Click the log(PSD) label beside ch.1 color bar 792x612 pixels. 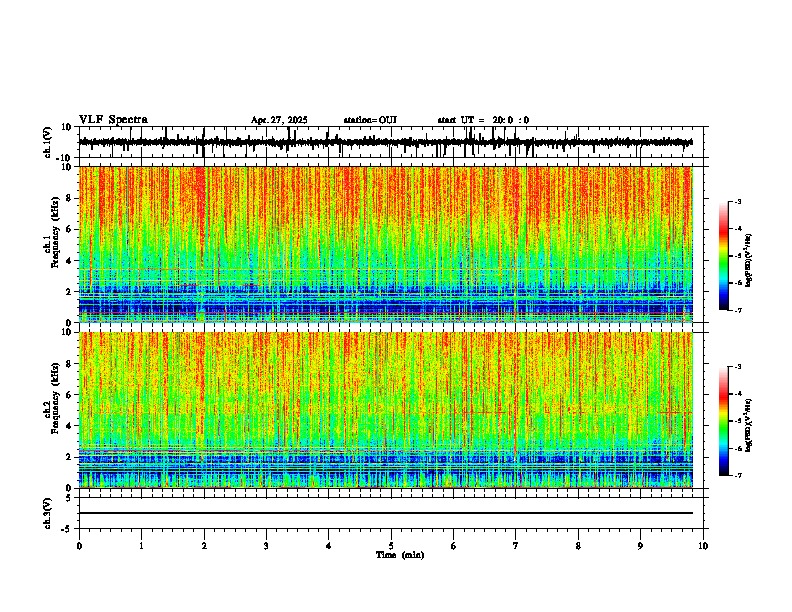point(748,260)
